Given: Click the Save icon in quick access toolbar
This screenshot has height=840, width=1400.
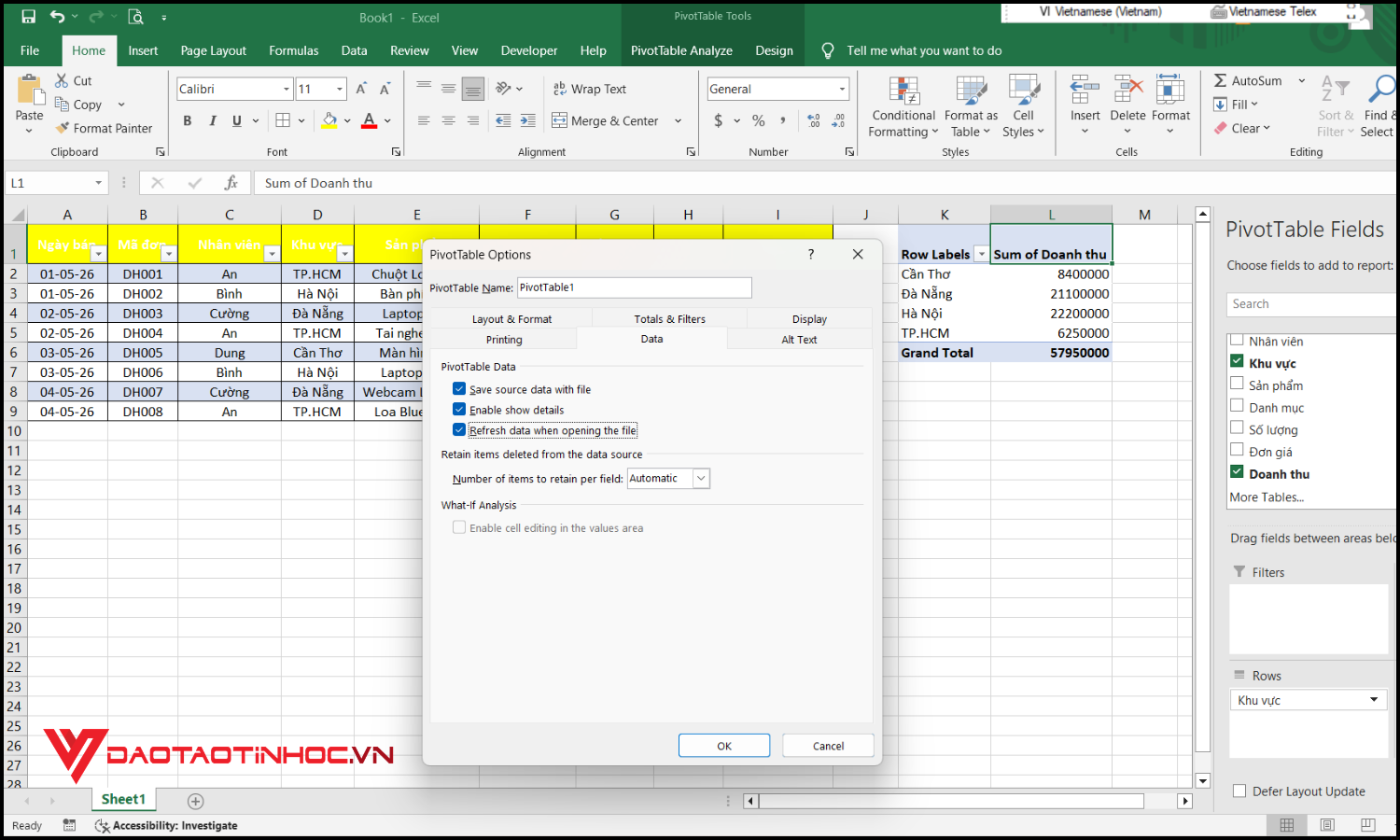Looking at the screenshot, I should click(x=28, y=17).
